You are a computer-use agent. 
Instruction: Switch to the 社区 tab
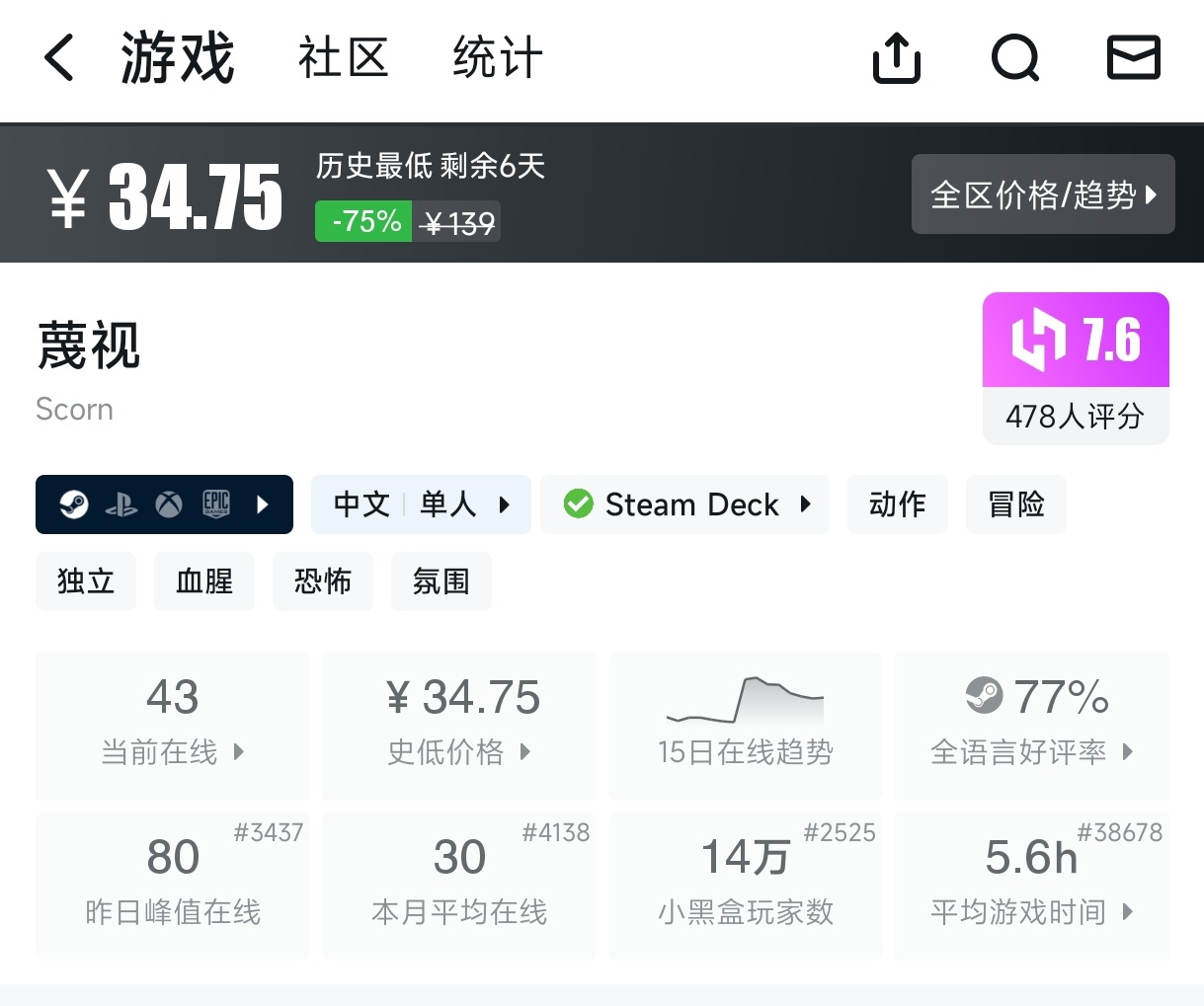click(x=343, y=57)
